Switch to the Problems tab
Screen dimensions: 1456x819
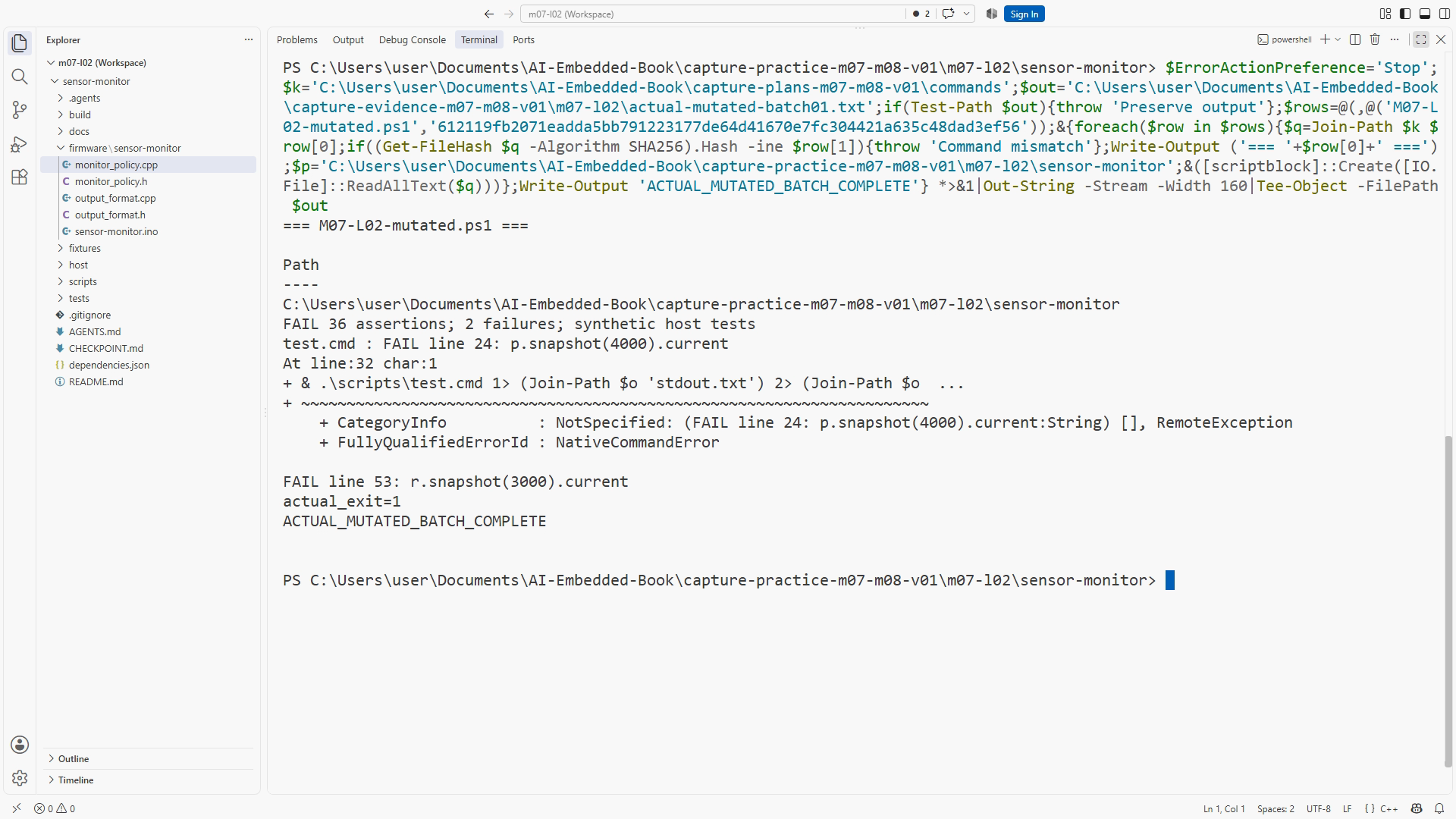[x=297, y=39]
